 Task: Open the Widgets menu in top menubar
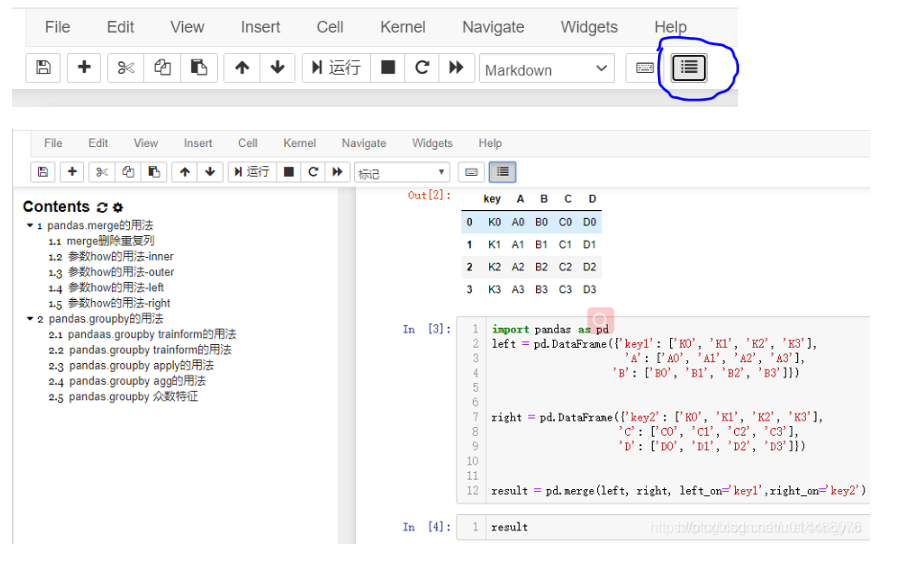pos(588,27)
